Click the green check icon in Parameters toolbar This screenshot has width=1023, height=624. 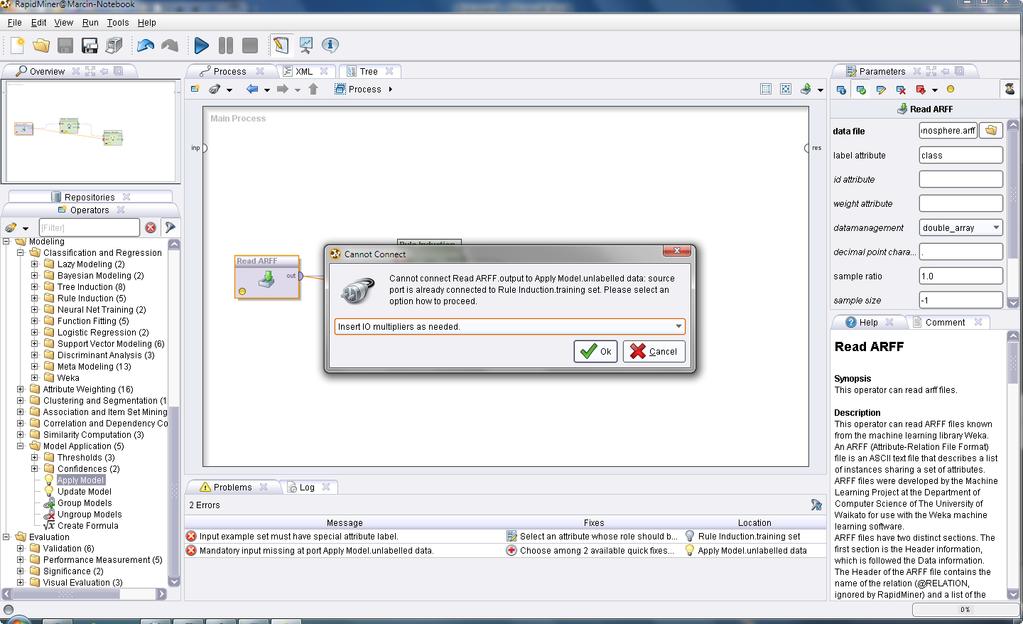click(861, 89)
